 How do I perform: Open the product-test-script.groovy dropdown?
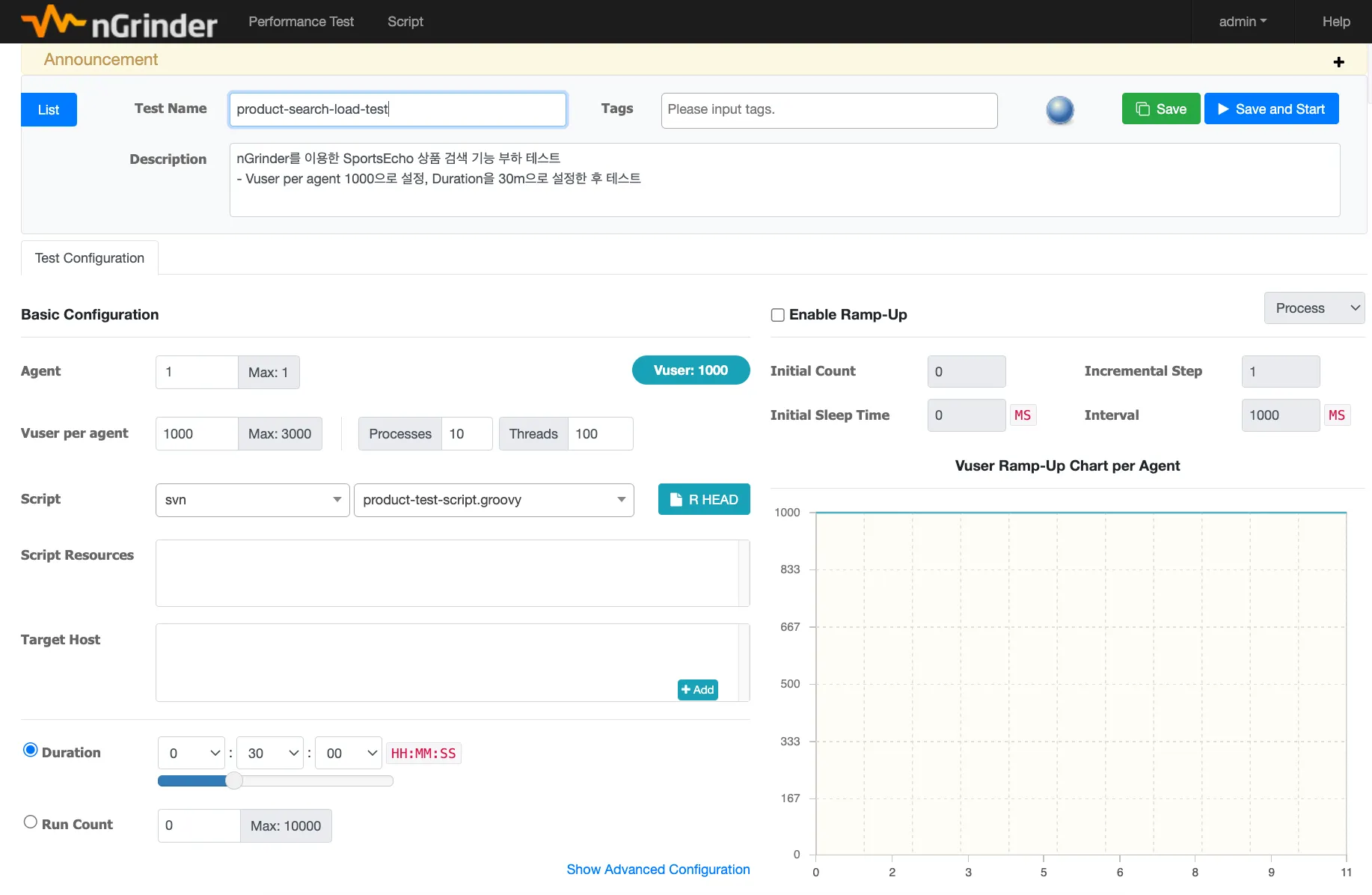(x=493, y=500)
